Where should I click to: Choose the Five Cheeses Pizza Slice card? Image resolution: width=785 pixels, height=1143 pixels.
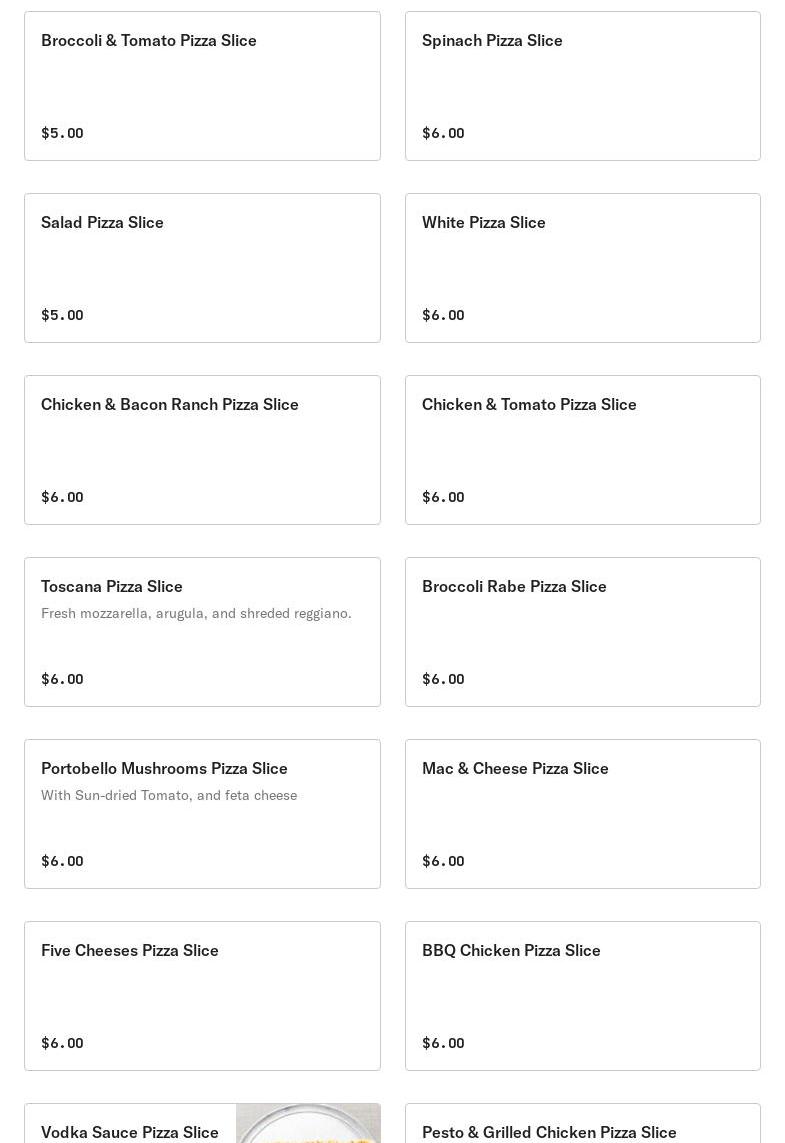(x=202, y=996)
